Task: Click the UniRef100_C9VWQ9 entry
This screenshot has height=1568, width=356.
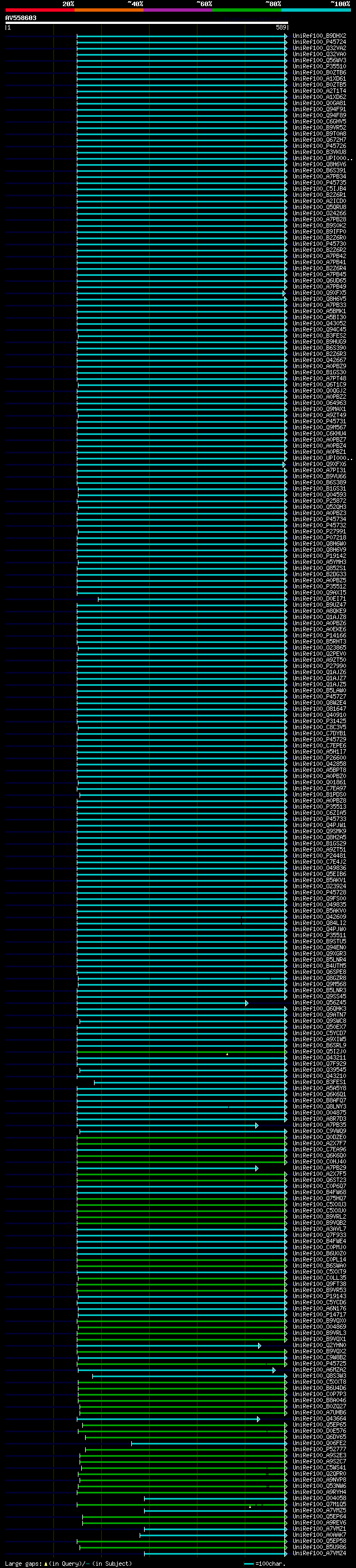Action: (x=319, y=1131)
